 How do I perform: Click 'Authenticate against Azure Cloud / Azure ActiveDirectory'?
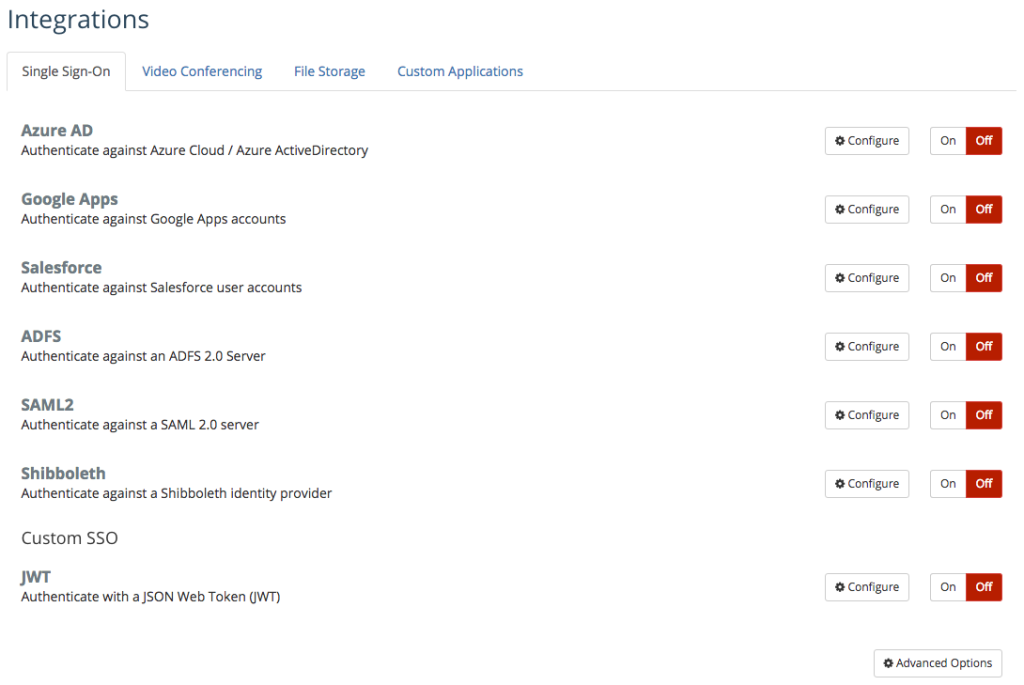coord(195,150)
